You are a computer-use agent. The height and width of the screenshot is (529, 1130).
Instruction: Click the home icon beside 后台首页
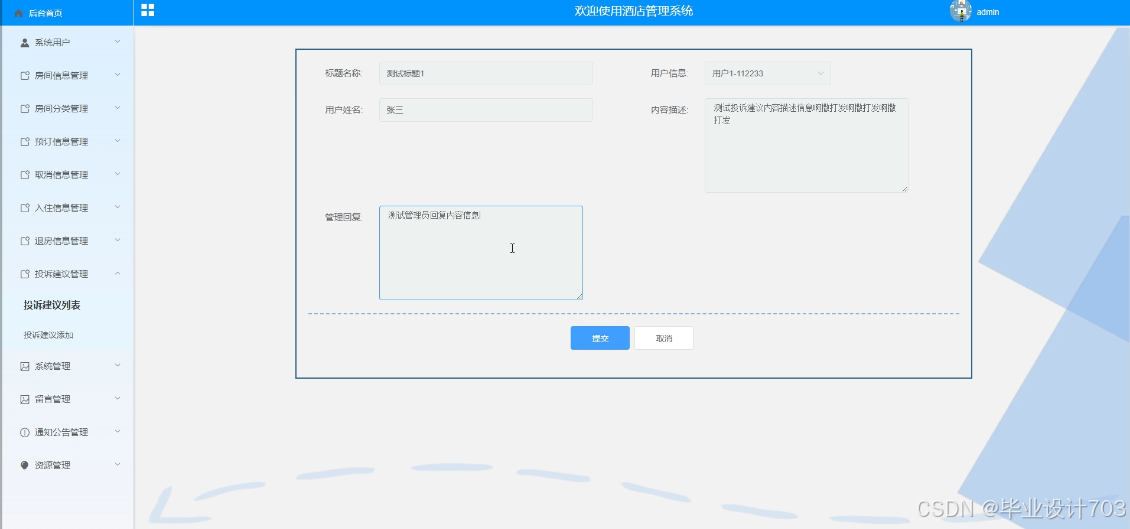(x=19, y=13)
